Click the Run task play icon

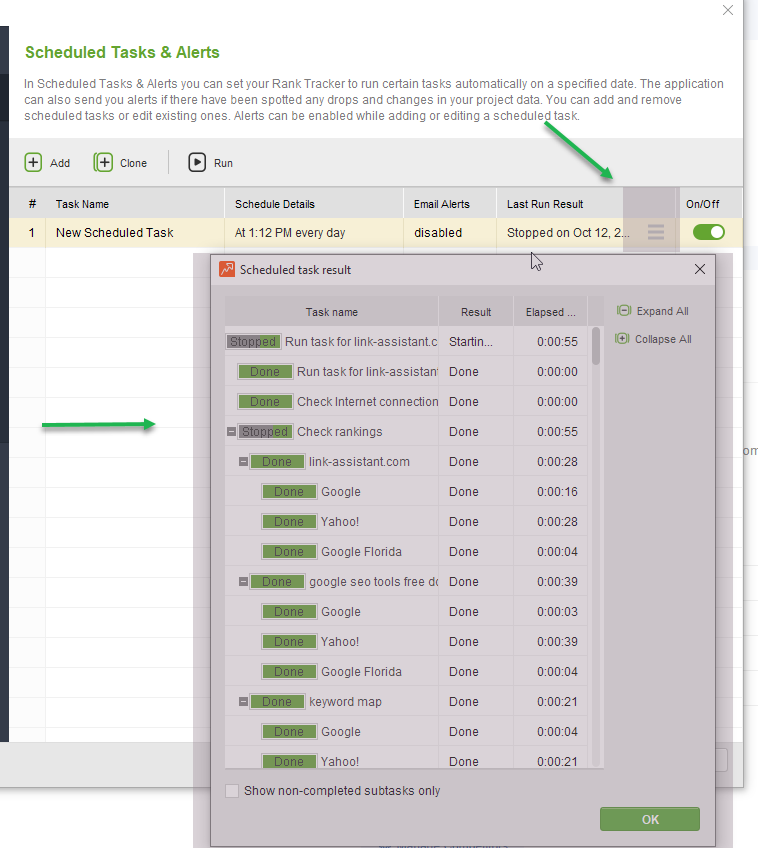click(x=197, y=163)
